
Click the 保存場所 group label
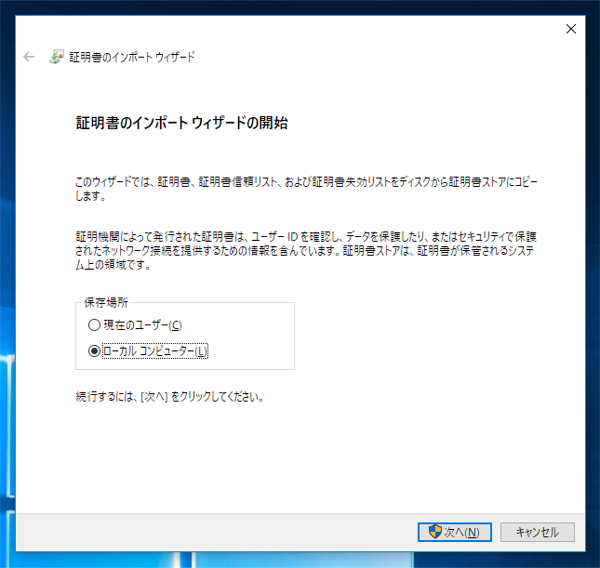(106, 302)
